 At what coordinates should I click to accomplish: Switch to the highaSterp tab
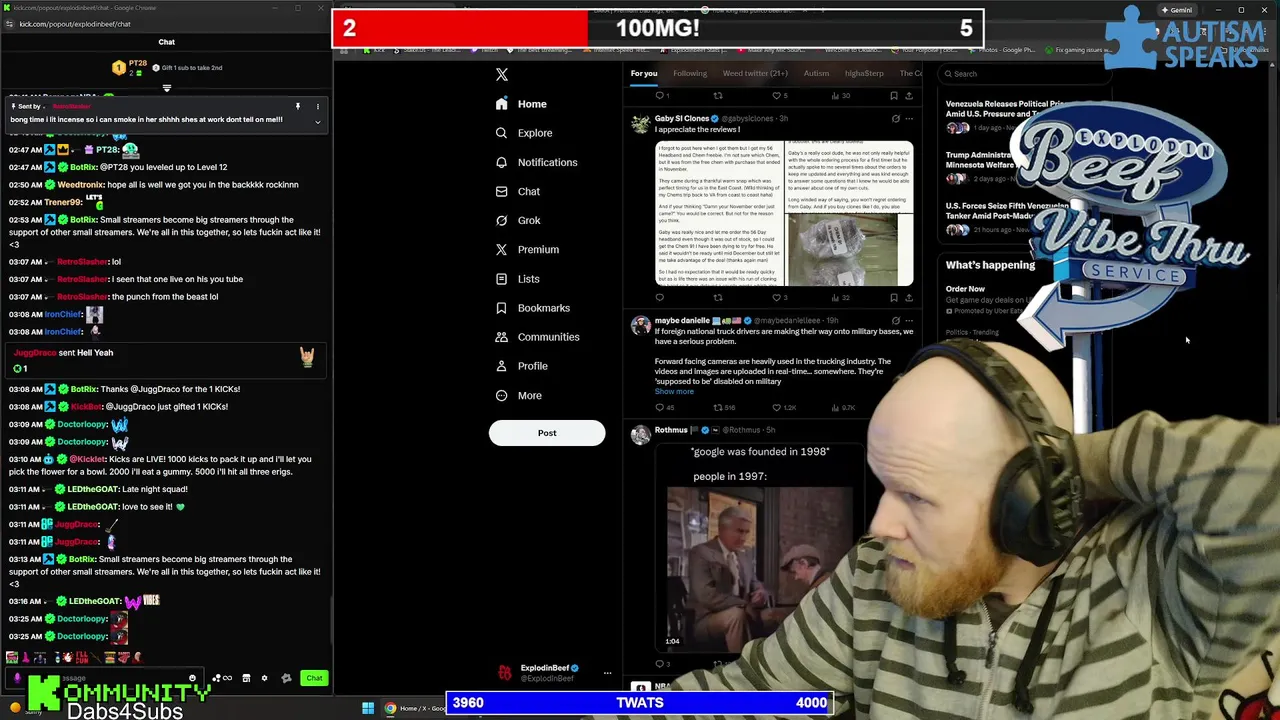click(x=864, y=73)
